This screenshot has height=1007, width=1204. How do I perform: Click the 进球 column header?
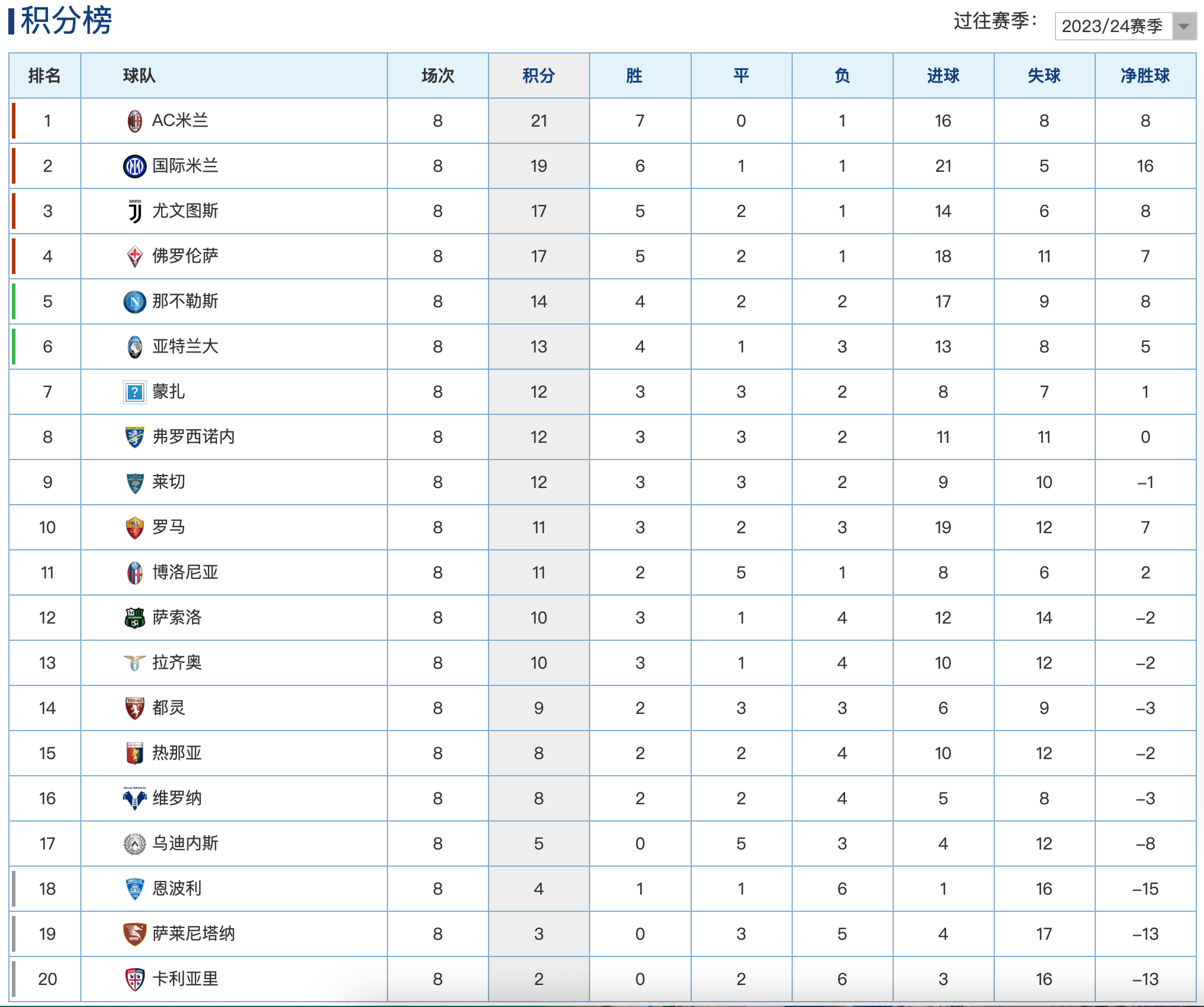click(943, 75)
